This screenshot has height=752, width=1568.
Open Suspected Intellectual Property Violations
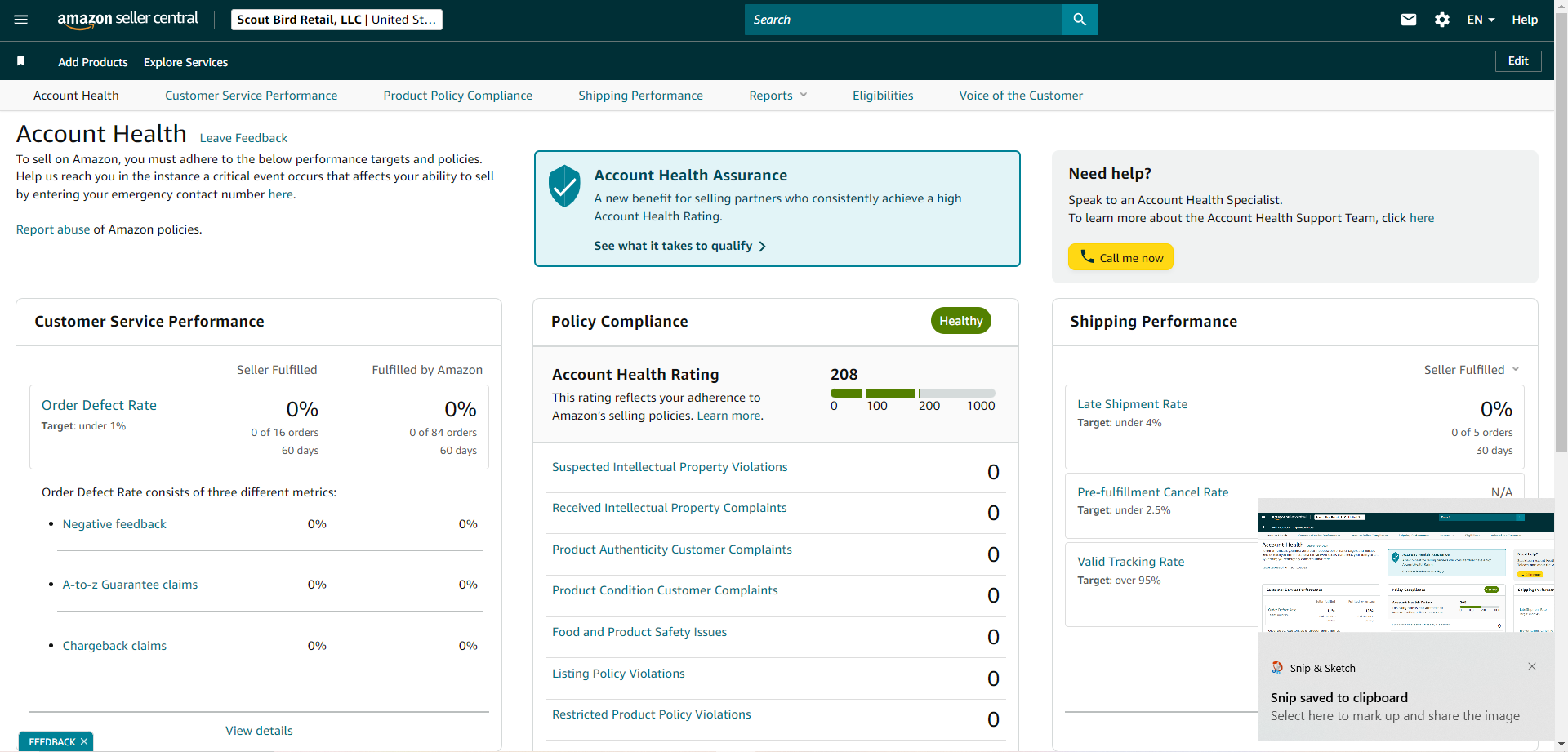pyautogui.click(x=670, y=467)
